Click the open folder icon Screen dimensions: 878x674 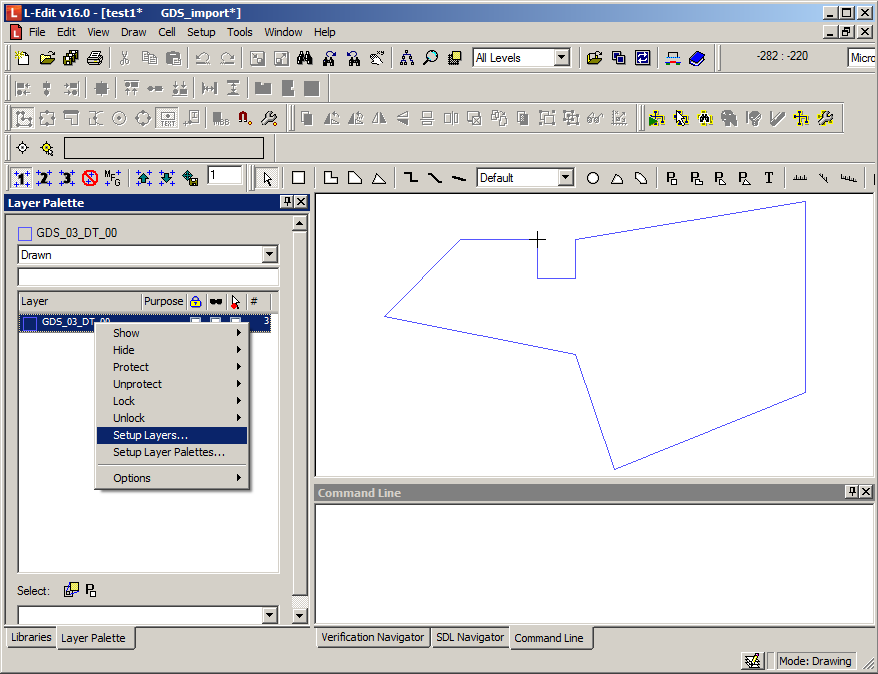point(46,58)
